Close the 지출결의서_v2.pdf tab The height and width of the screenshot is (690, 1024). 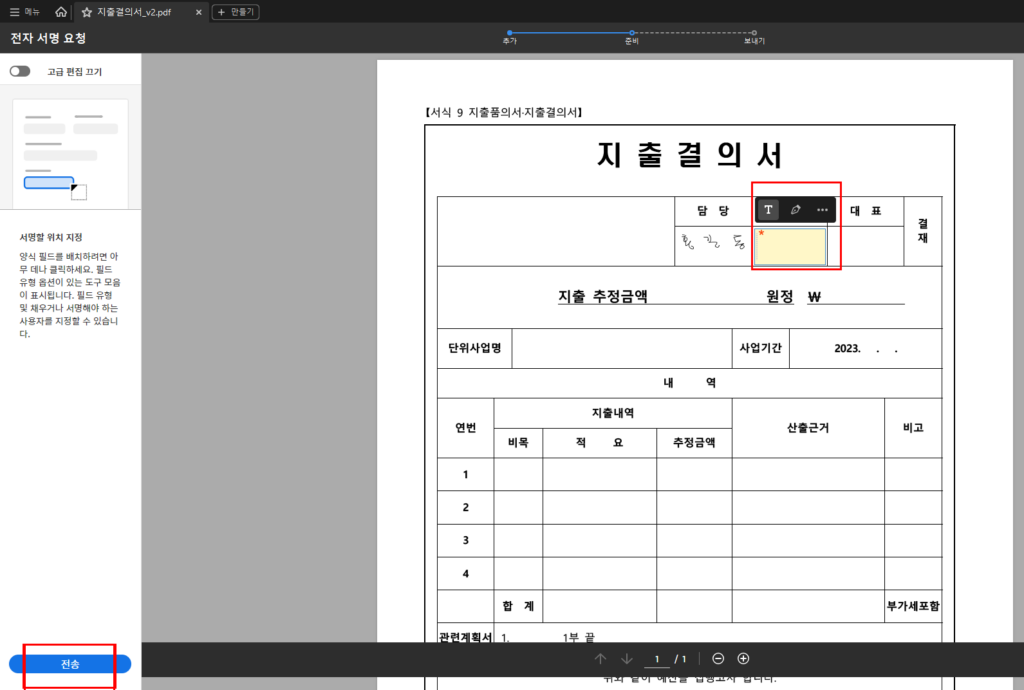coord(199,12)
